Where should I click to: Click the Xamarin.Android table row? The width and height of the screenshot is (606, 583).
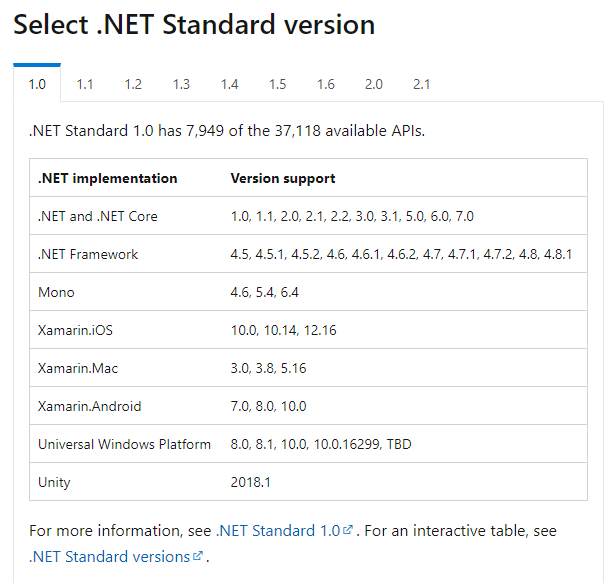(308, 406)
